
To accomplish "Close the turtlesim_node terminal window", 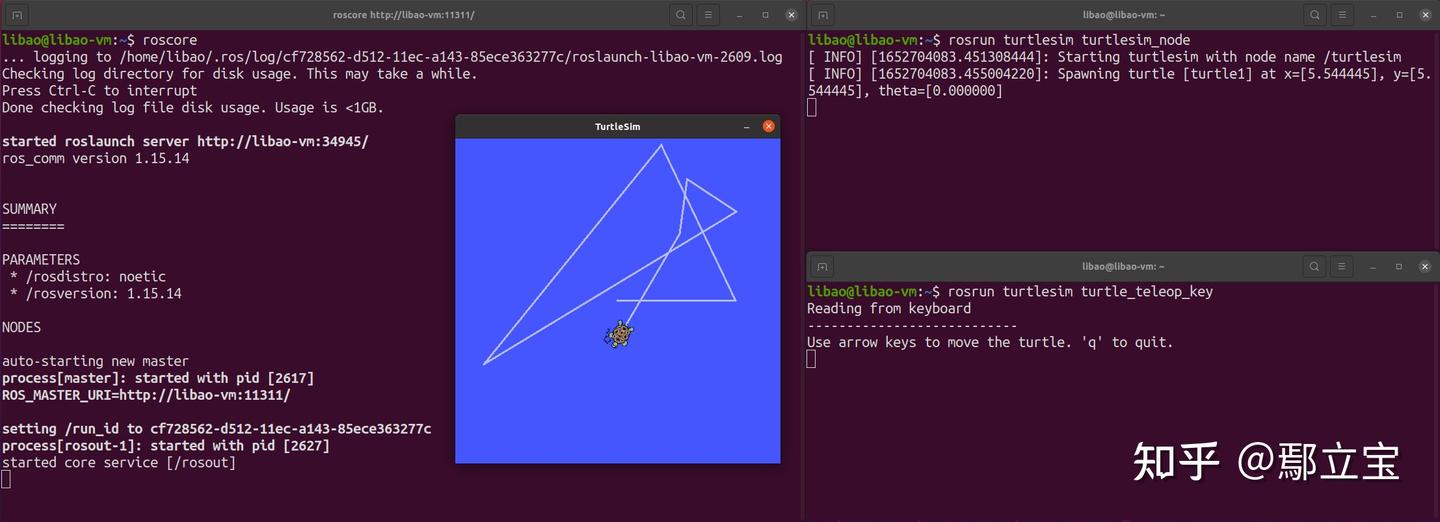I will pyautogui.click(x=1423, y=15).
